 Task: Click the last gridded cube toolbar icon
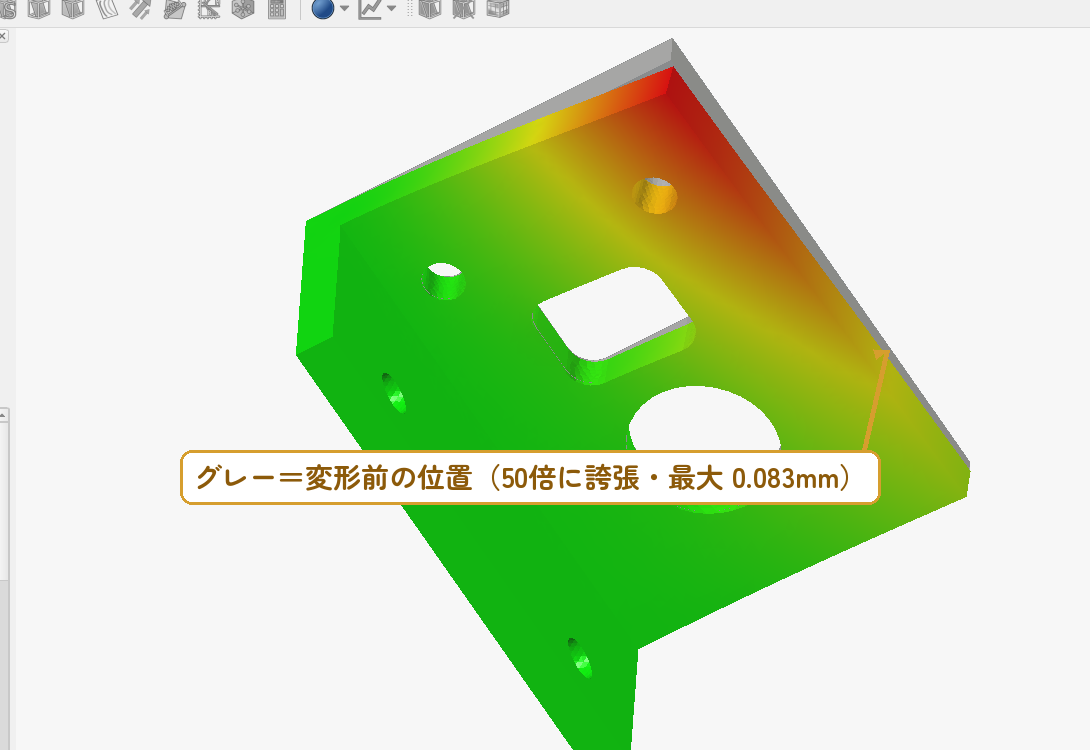tap(498, 8)
